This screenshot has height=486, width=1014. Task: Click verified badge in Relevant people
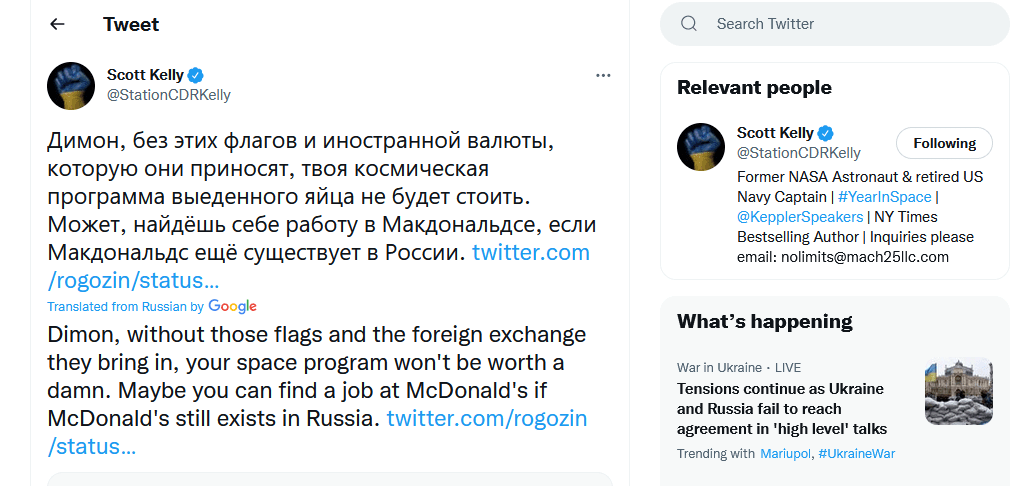pos(827,133)
